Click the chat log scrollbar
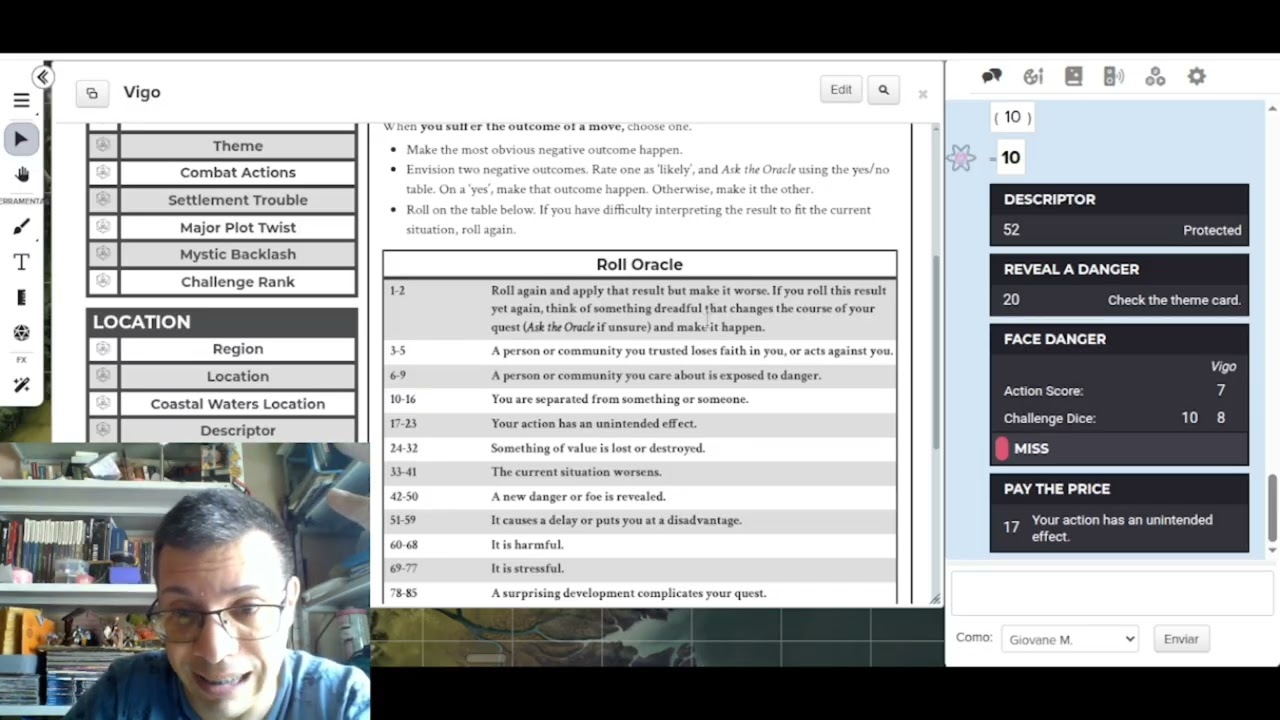 pyautogui.click(x=1272, y=510)
